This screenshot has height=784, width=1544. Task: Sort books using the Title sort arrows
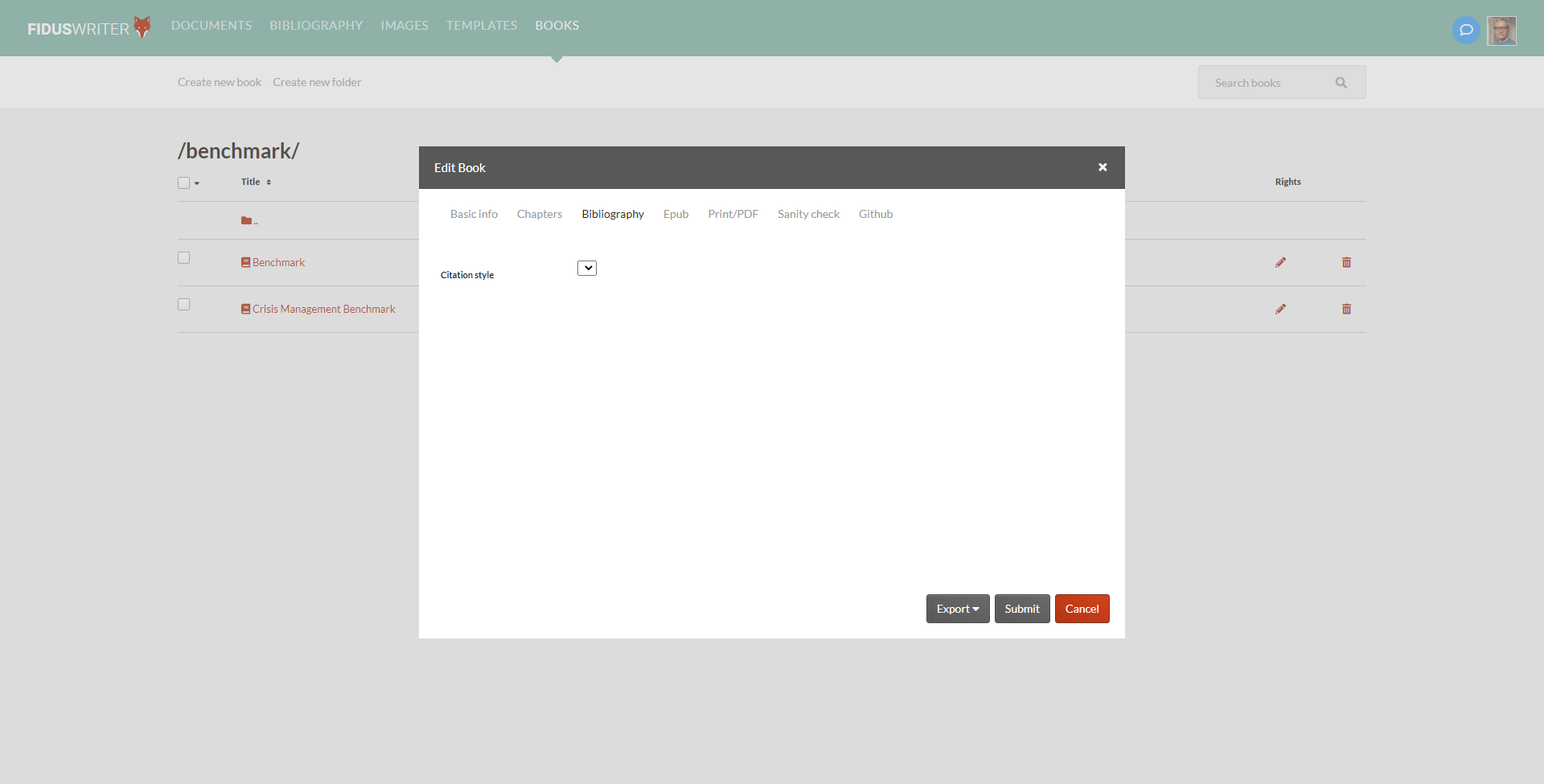(x=269, y=182)
